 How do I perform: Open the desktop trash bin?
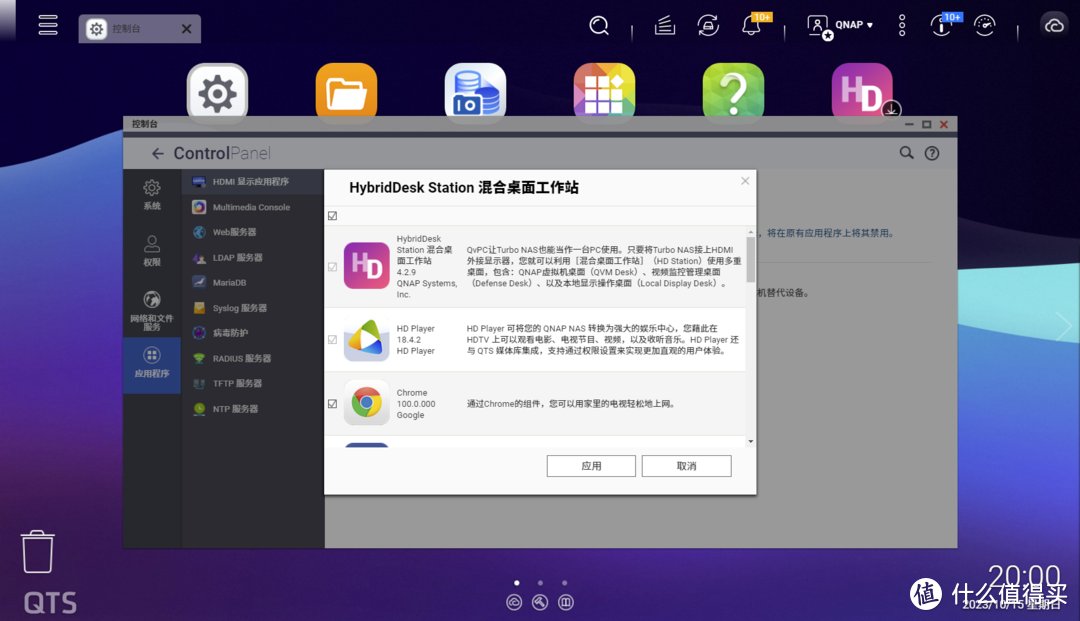37,551
